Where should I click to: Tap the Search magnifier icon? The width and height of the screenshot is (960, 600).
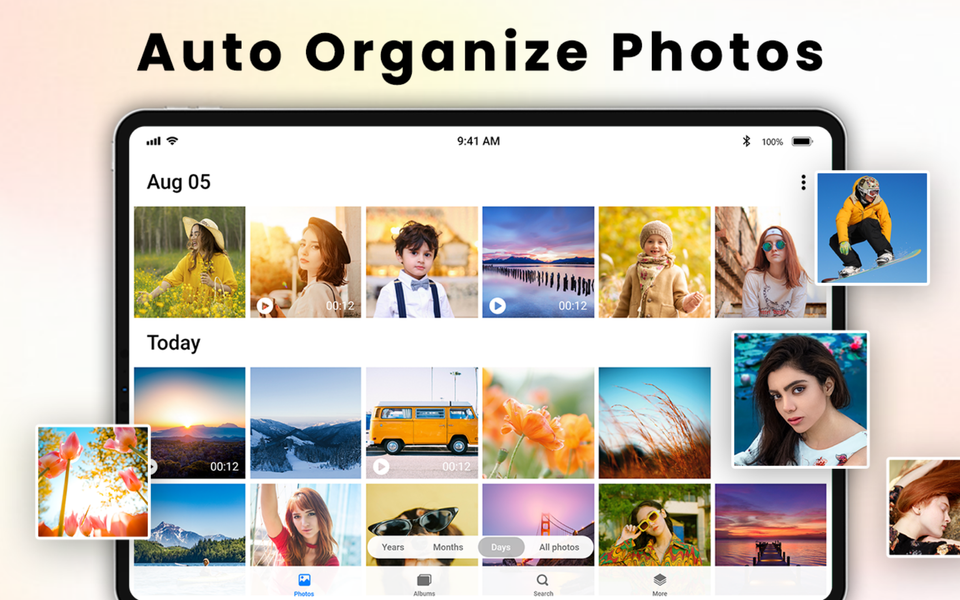click(540, 580)
